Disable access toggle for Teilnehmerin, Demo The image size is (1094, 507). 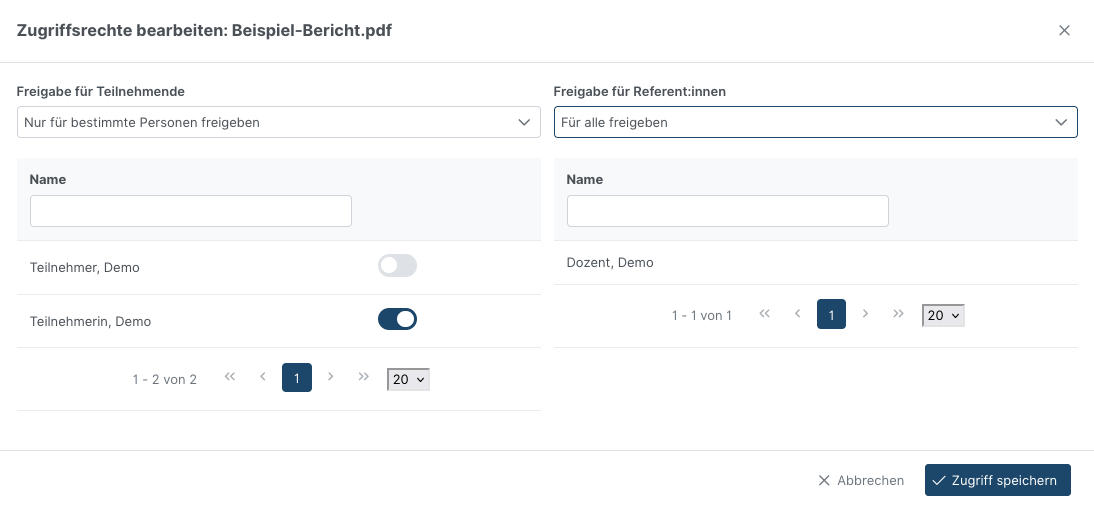(x=397, y=320)
